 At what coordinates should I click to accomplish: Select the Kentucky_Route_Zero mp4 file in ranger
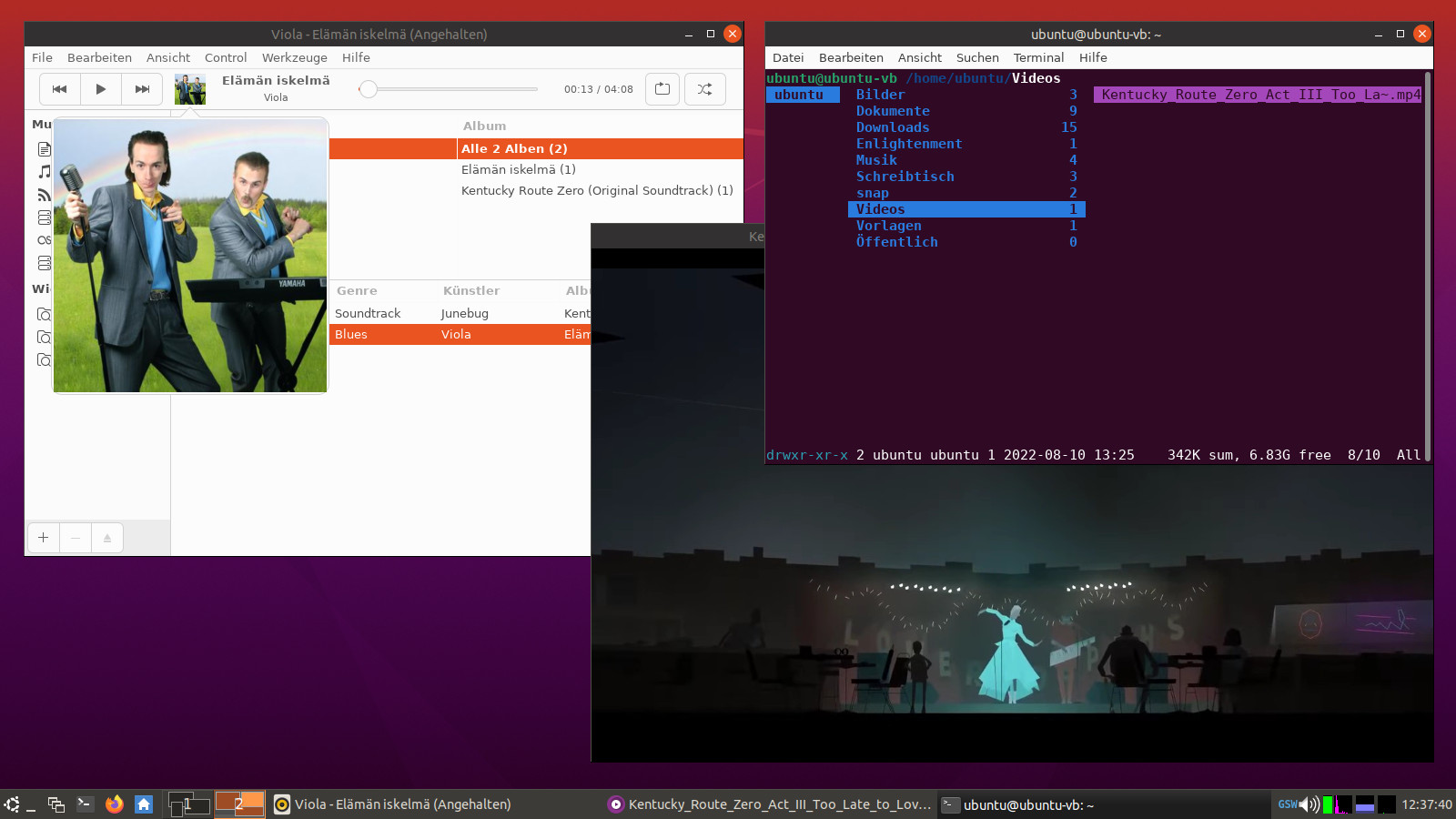1257,95
